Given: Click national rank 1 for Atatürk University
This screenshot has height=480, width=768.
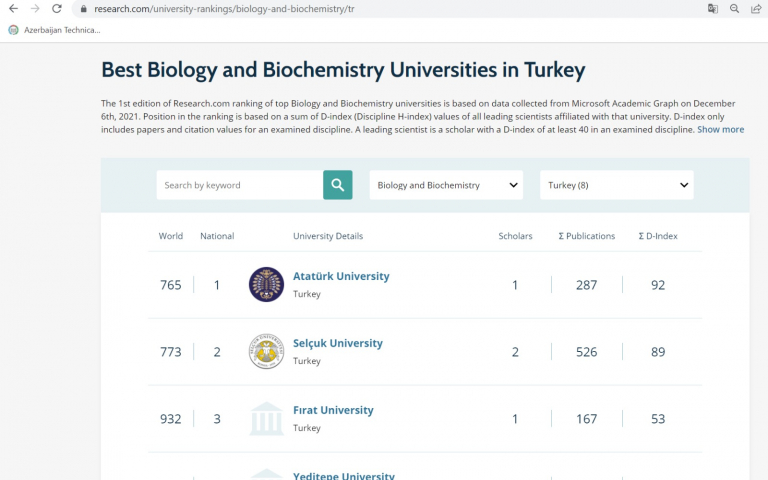Looking at the screenshot, I should [x=217, y=285].
